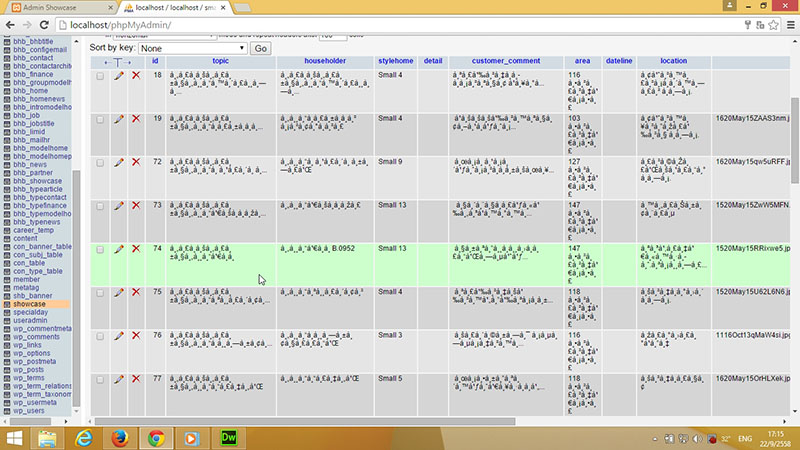The image size is (800, 450).
Task: Open the Sort by key dropdown
Action: [x=192, y=48]
